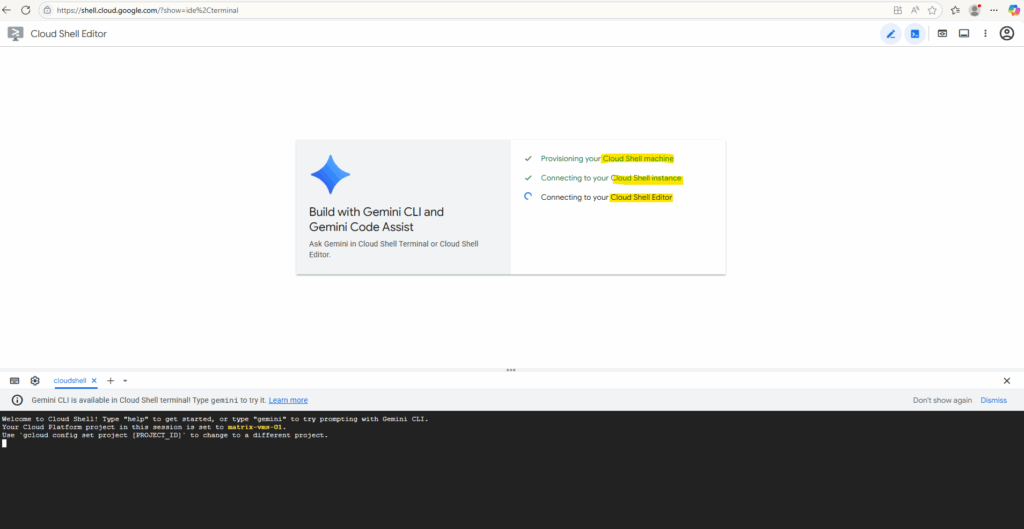Image resolution: width=1024 pixels, height=529 pixels.
Task: Close the cloudshell tab with its X
Action: [x=94, y=381]
